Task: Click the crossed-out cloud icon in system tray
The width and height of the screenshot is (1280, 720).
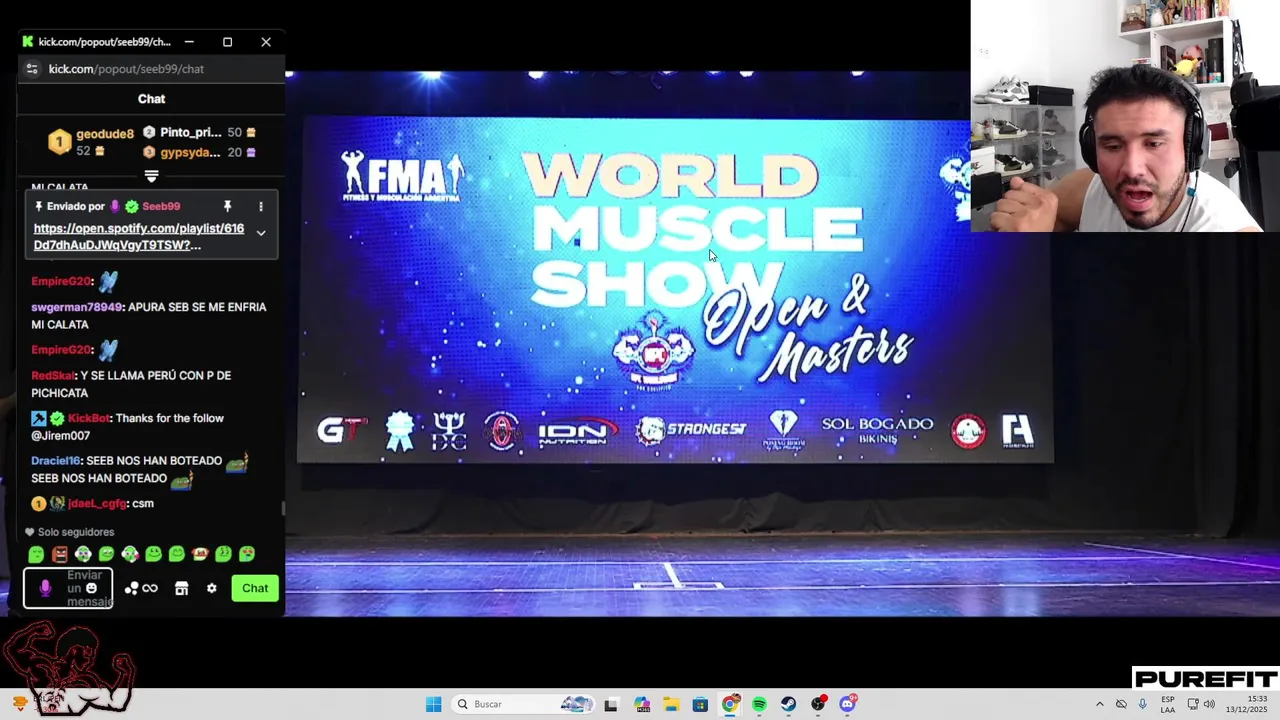Action: pyautogui.click(x=1121, y=704)
